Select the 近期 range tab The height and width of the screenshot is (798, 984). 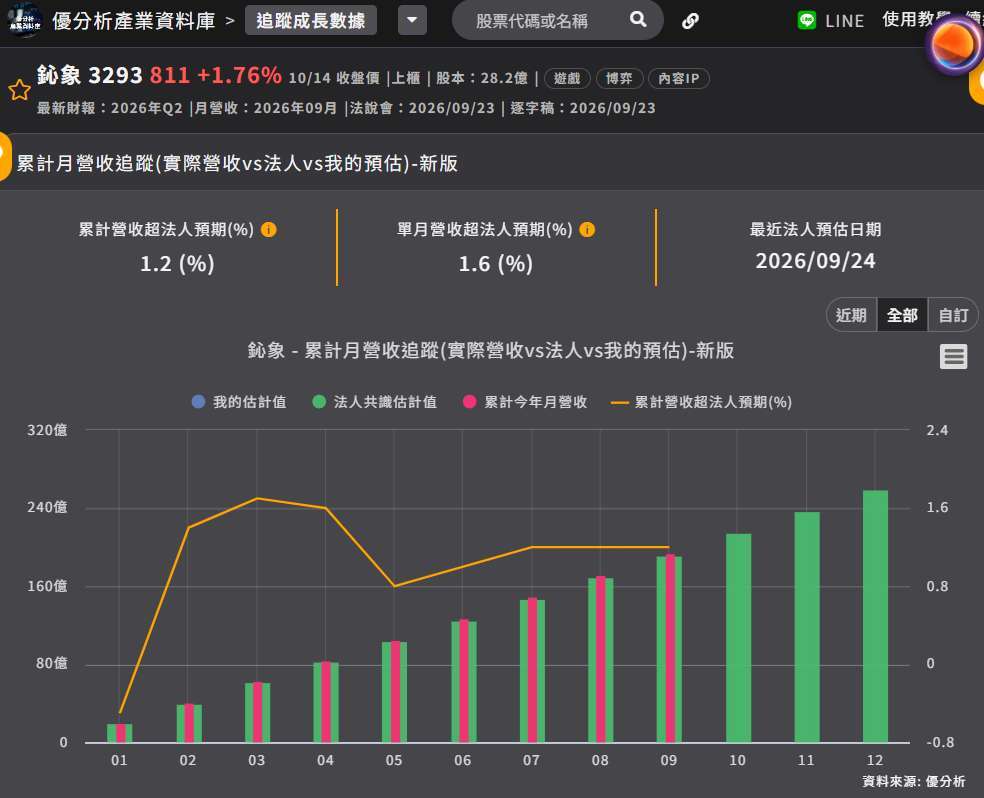pyautogui.click(x=851, y=315)
